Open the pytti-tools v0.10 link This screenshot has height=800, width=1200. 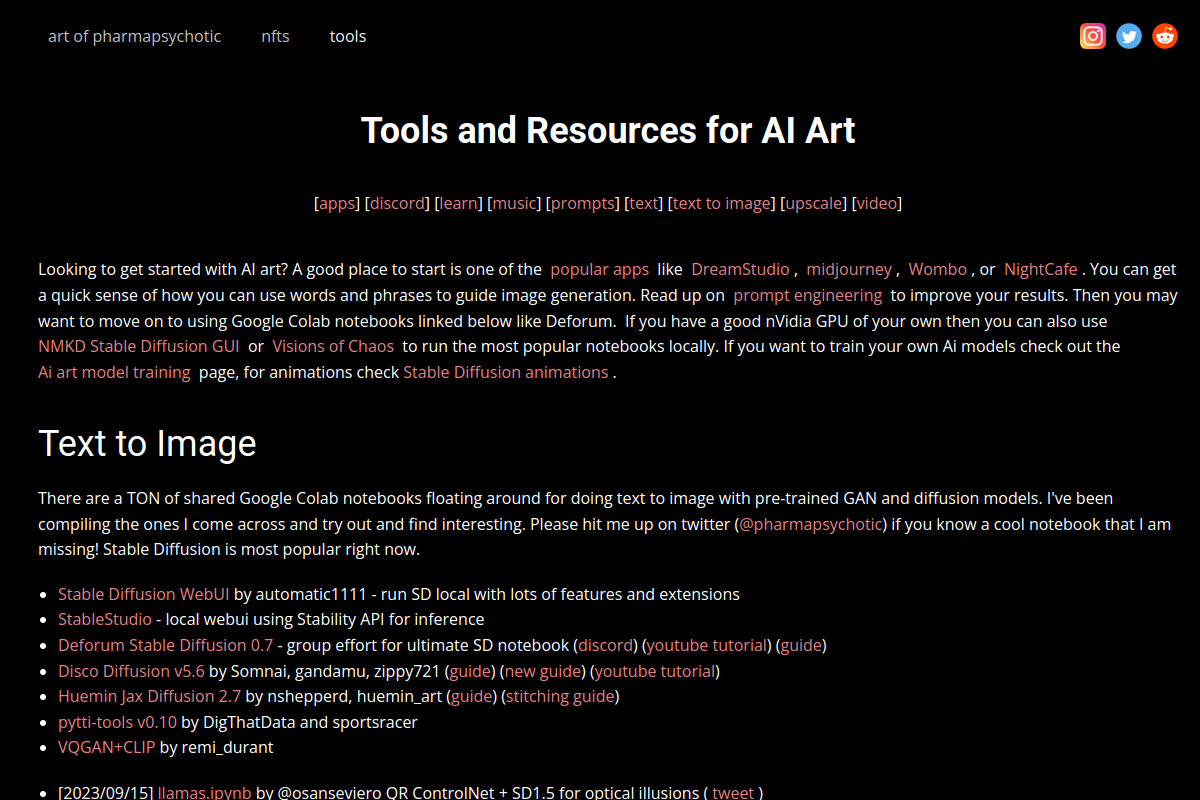117,722
